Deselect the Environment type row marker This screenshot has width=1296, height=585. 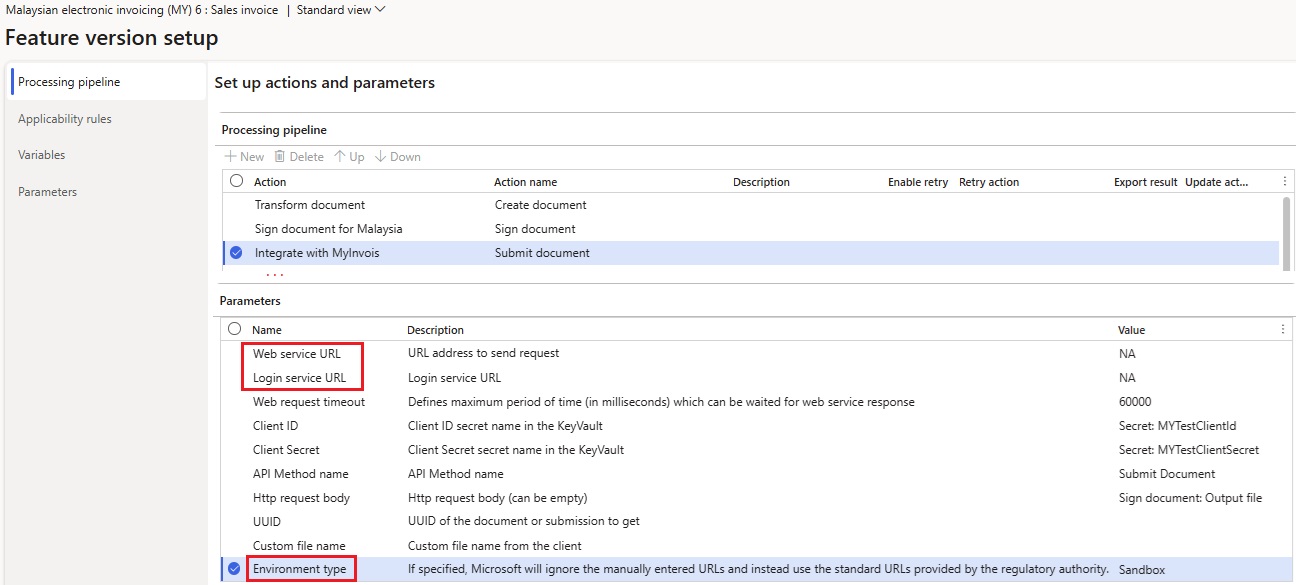pos(234,569)
